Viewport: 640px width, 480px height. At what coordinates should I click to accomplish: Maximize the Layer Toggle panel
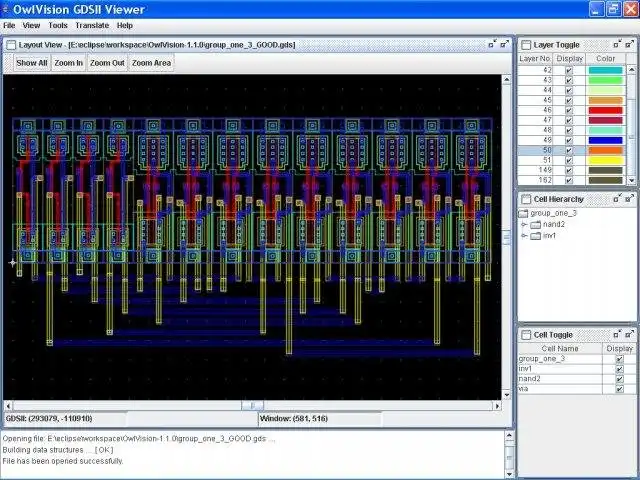(629, 44)
